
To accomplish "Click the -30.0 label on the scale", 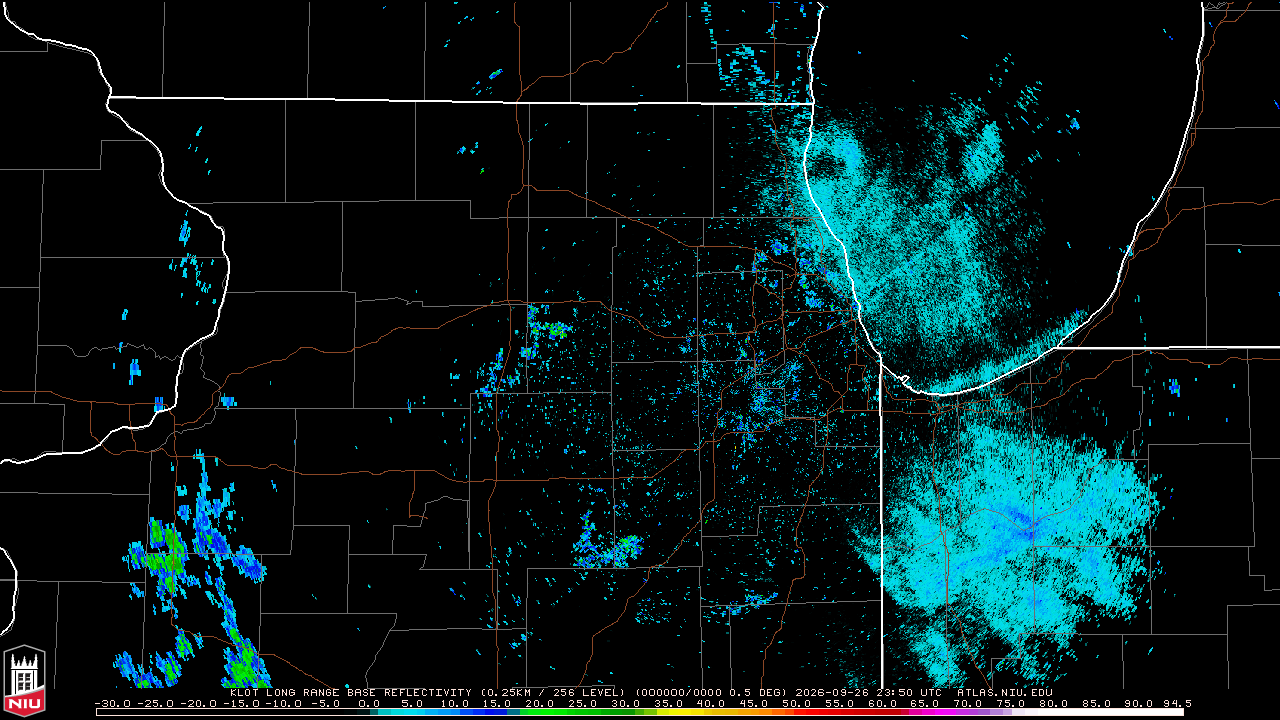I will pos(110,703).
